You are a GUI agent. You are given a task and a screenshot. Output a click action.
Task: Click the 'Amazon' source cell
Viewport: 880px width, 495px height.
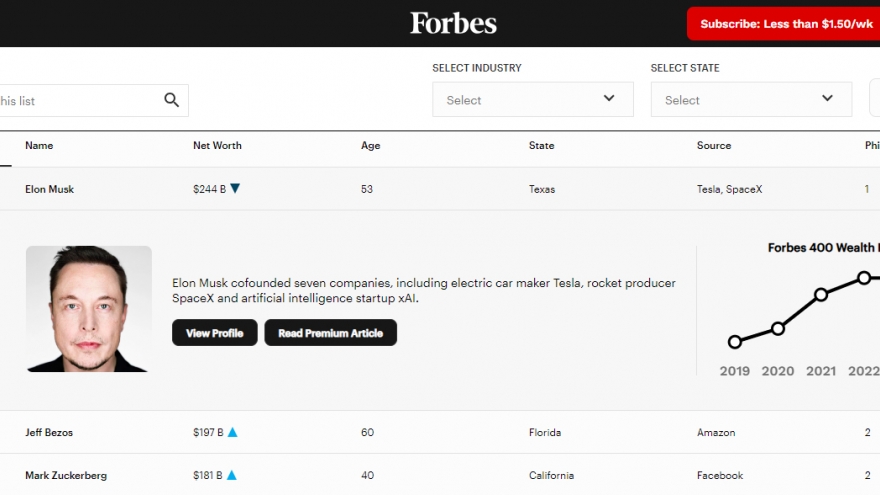tap(716, 433)
